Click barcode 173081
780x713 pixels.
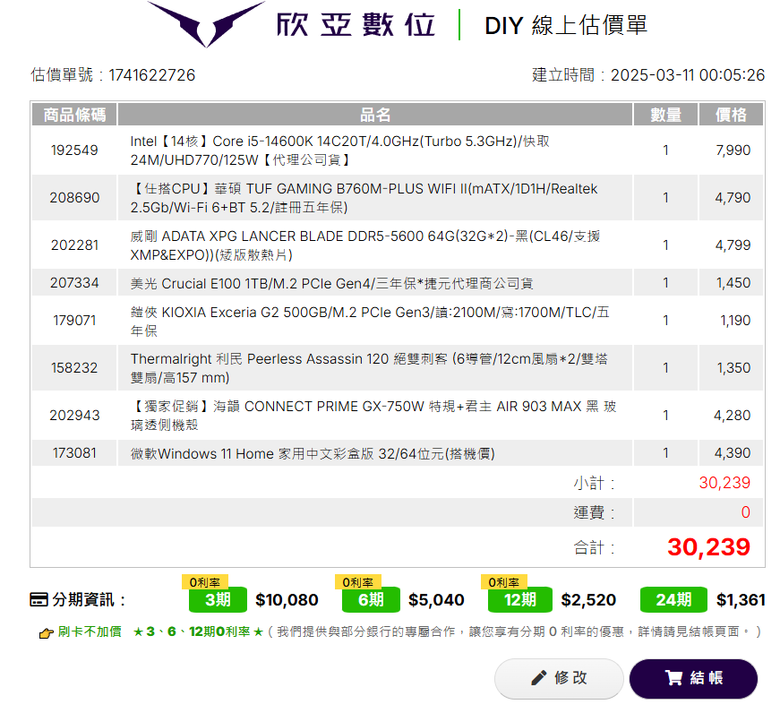coord(74,453)
